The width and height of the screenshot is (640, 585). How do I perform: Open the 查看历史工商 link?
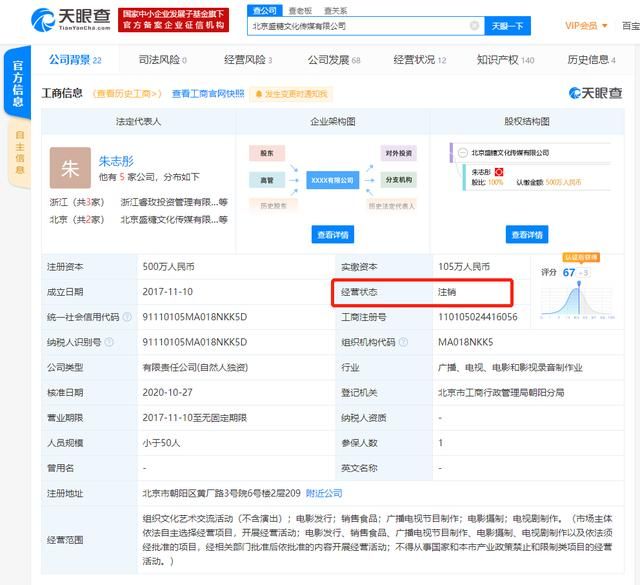[x=127, y=93]
